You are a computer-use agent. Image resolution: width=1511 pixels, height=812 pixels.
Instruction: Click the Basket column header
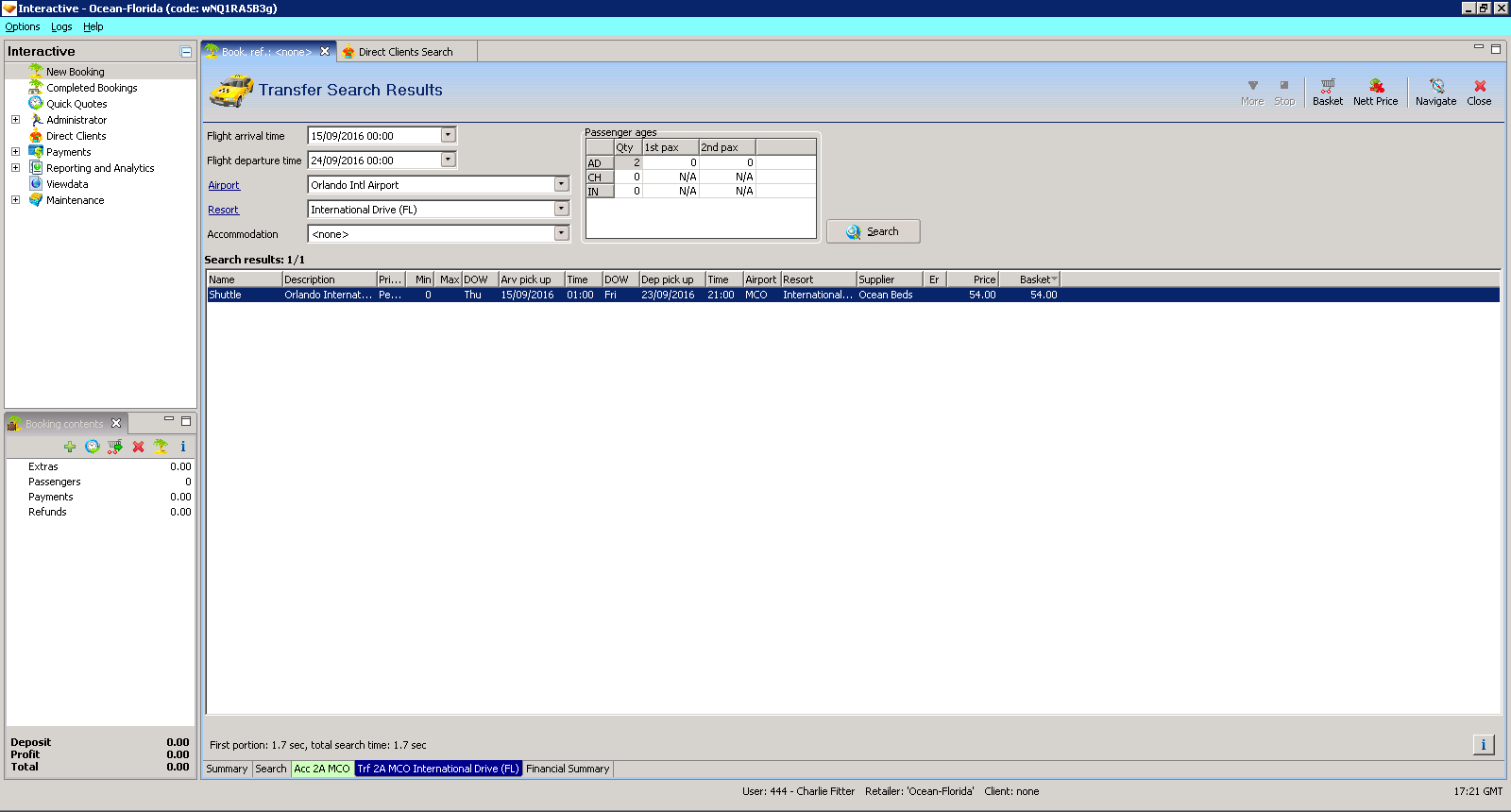pyautogui.click(x=1029, y=279)
